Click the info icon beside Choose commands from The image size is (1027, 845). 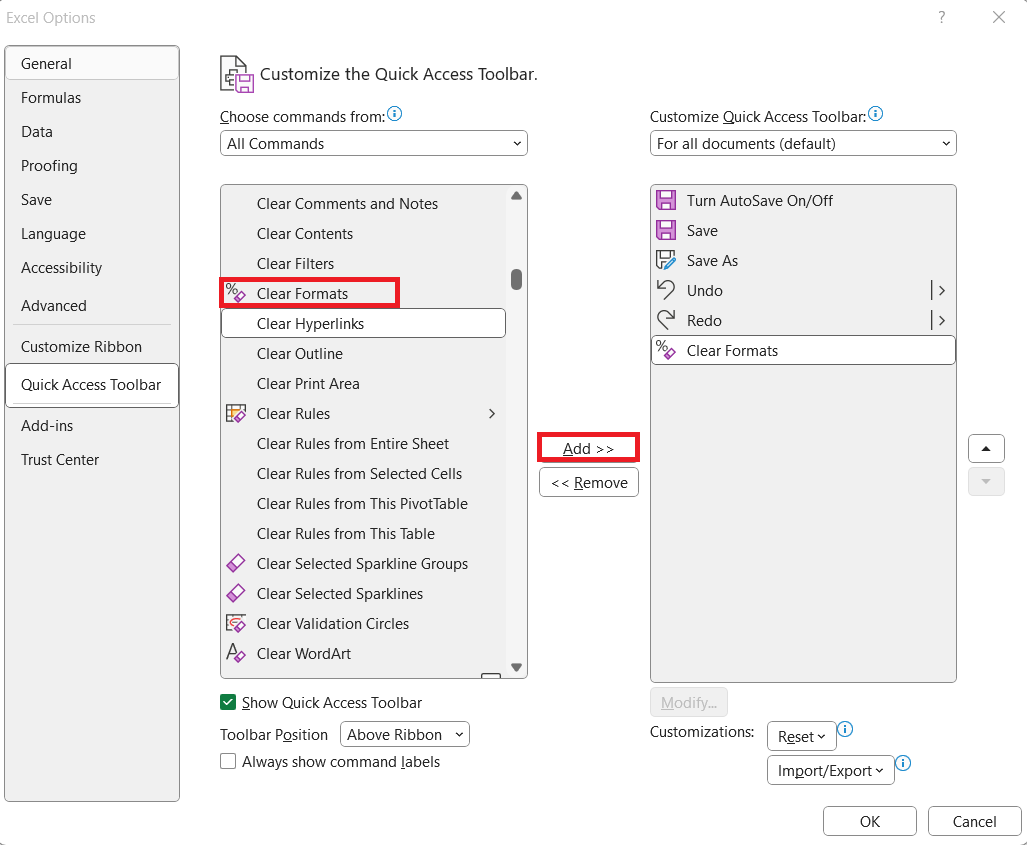click(394, 114)
